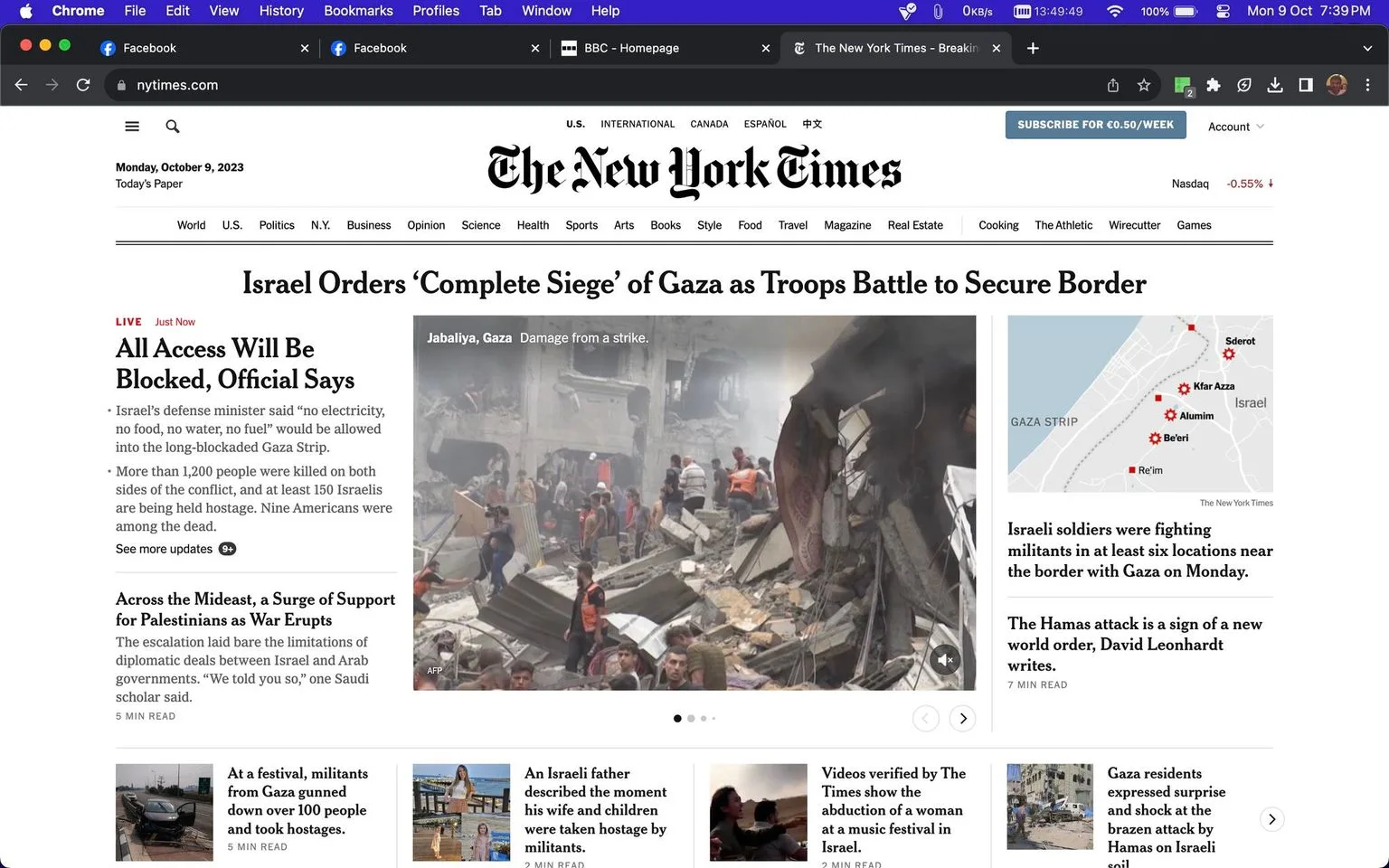Open 'All Access Will Be Blocked' live story

point(235,363)
